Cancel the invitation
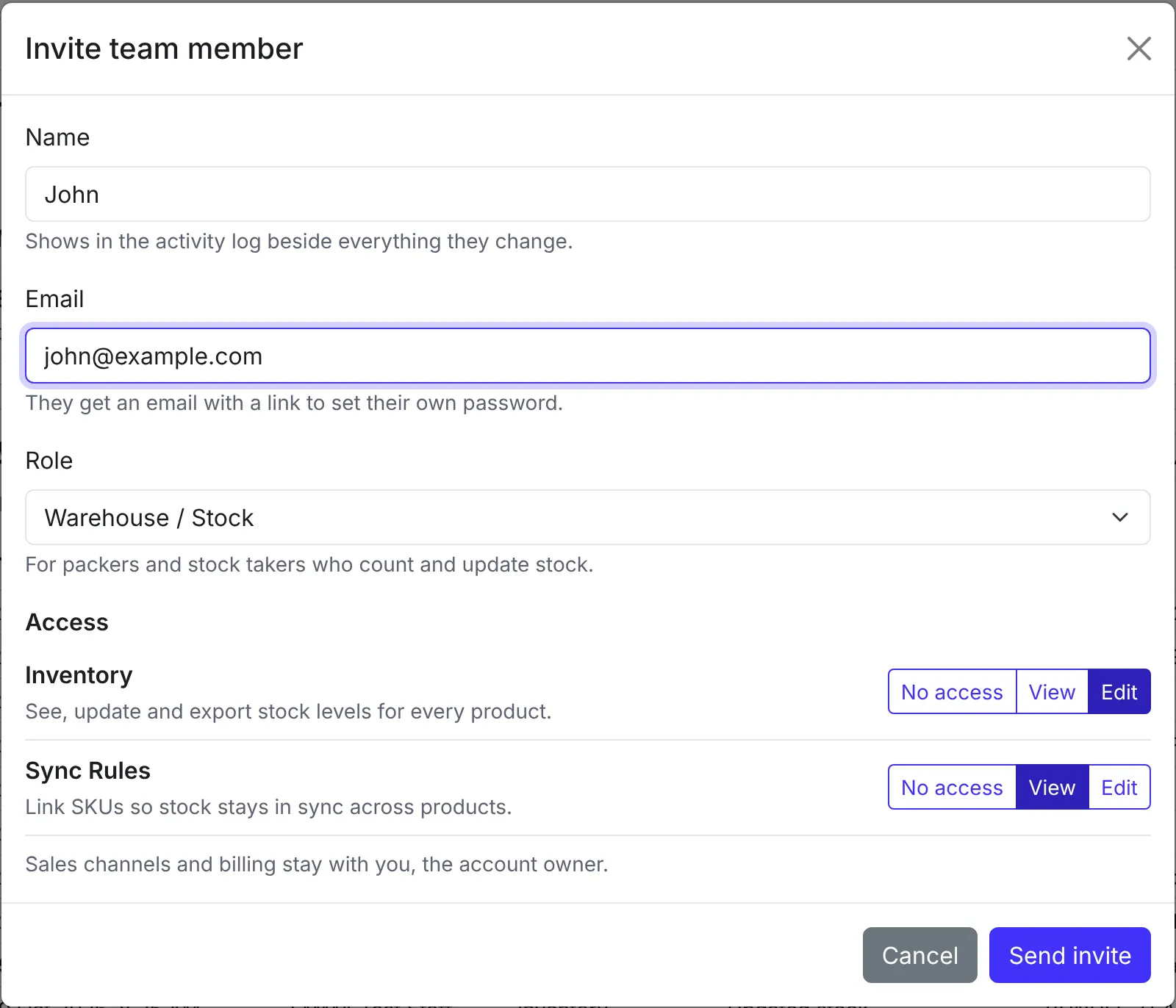Image resolution: width=1176 pixels, height=1008 pixels. (x=919, y=955)
